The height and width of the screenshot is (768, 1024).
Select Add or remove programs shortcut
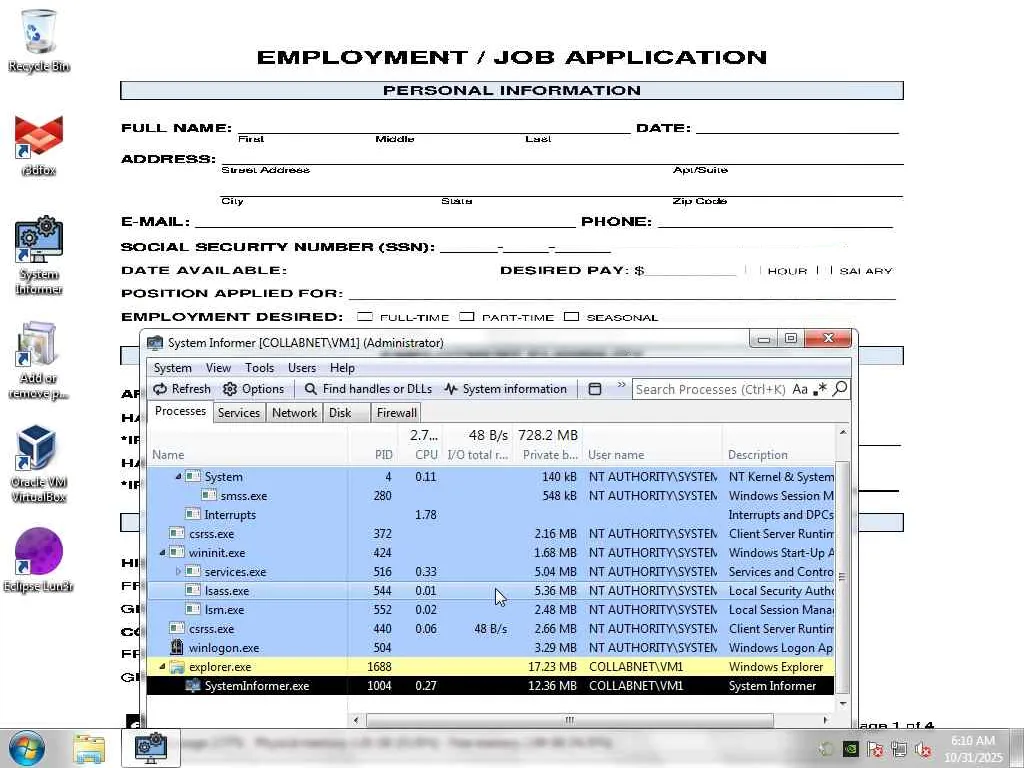click(x=39, y=360)
